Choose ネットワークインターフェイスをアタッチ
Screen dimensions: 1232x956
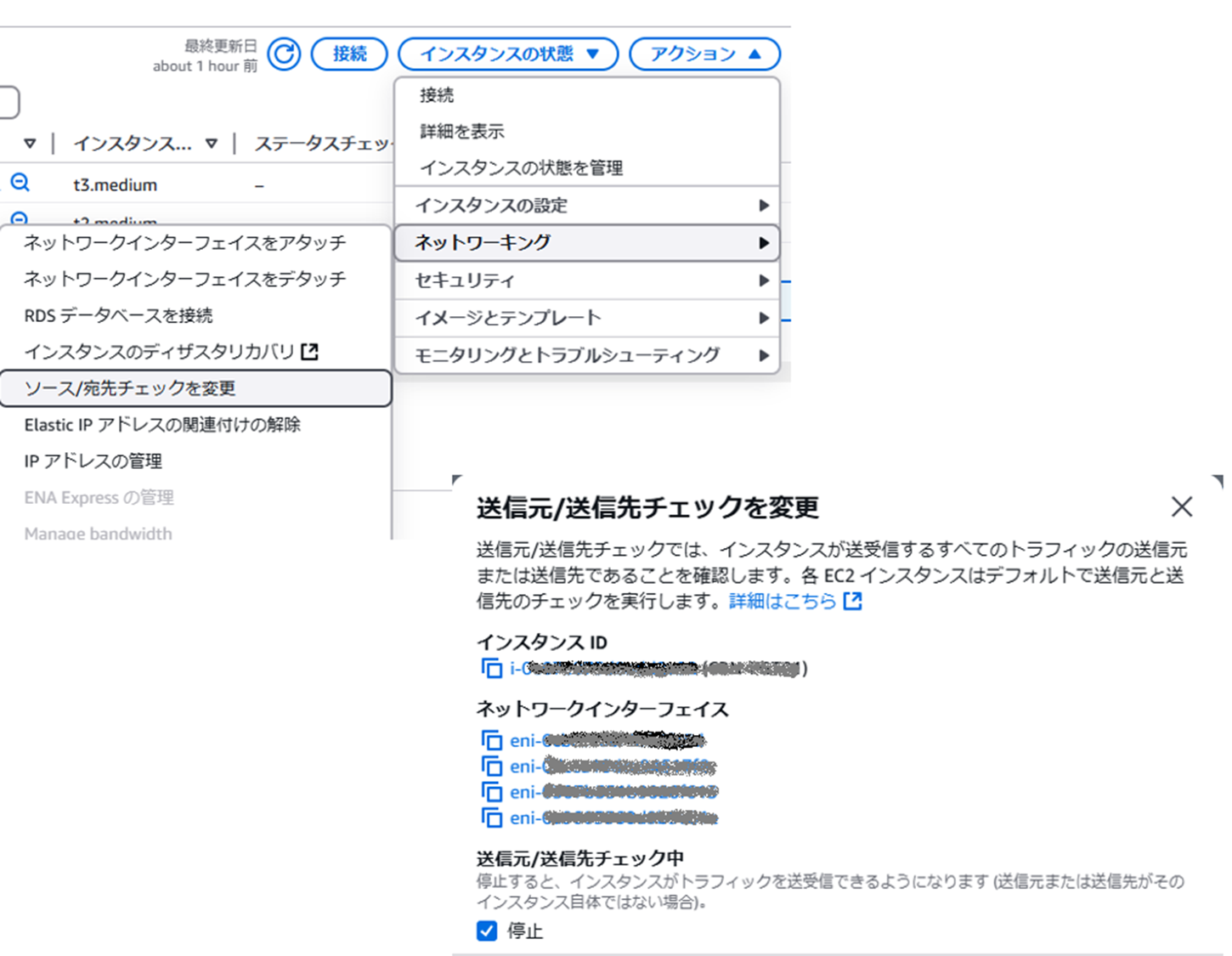[x=195, y=243]
